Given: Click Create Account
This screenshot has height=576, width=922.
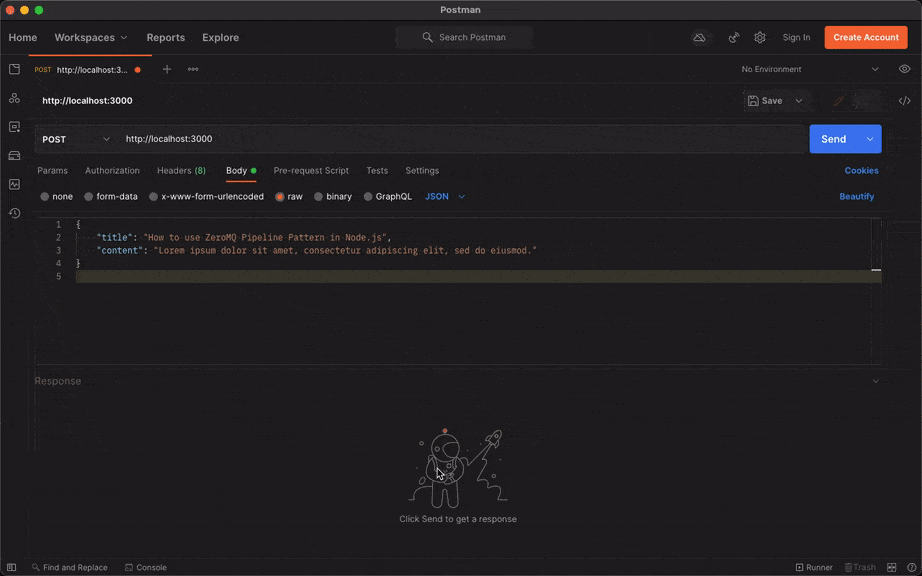Looking at the screenshot, I should 866,38.
